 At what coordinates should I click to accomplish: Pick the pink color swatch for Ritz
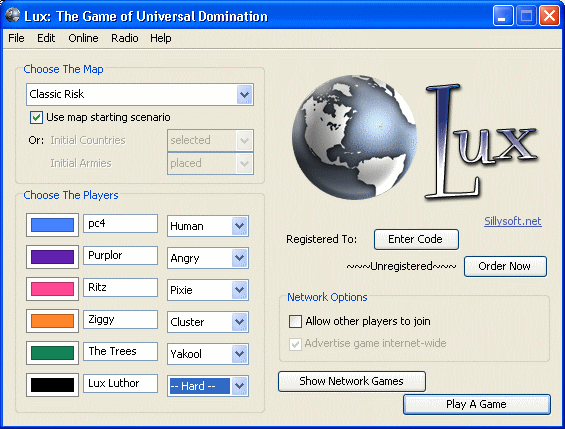coord(52,289)
